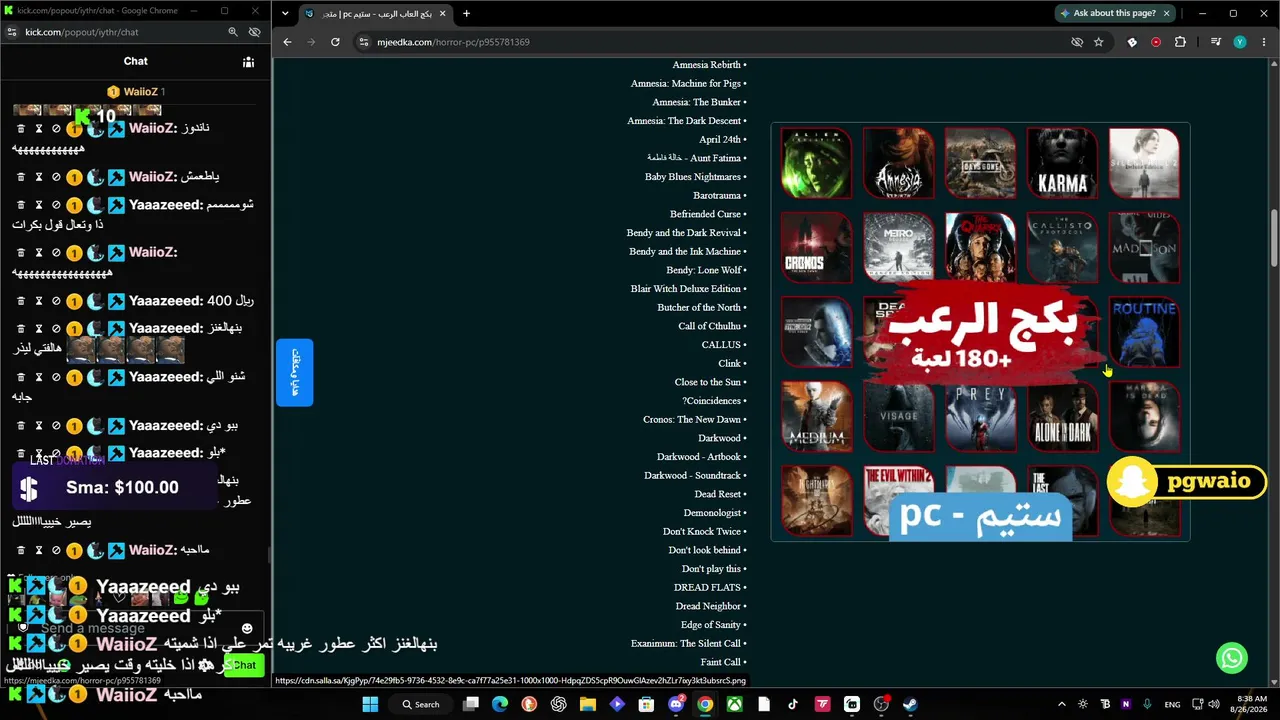Click the zoom magnifier in the Kick chat address bar

click(x=233, y=32)
